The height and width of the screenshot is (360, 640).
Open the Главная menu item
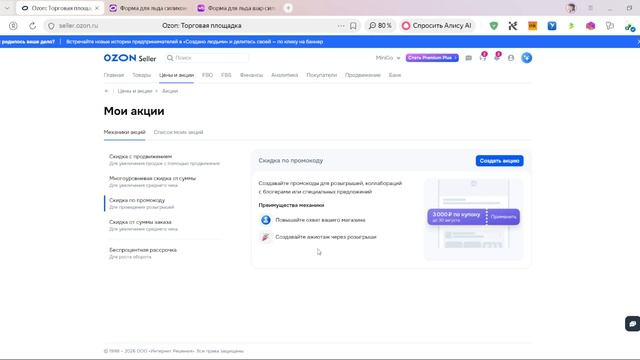113,75
